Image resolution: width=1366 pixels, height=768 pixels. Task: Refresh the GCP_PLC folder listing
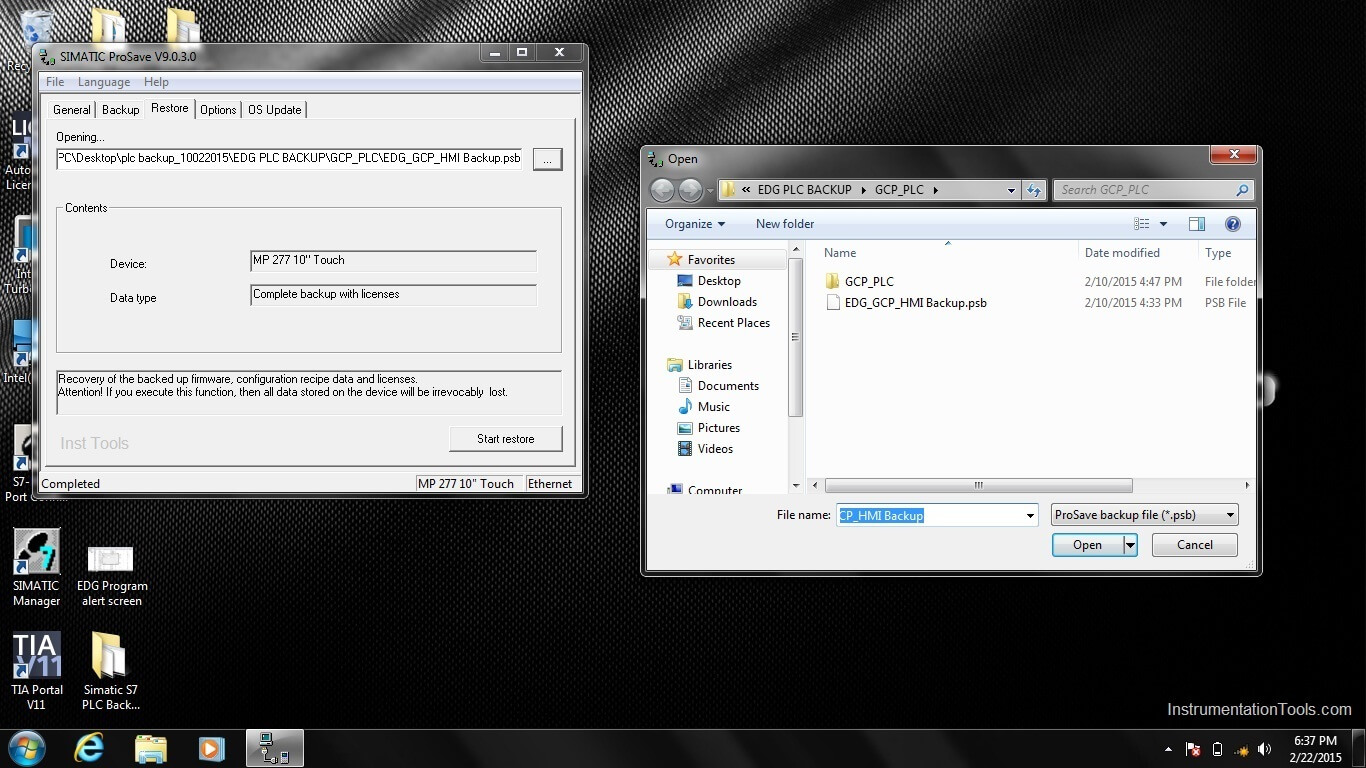1034,190
